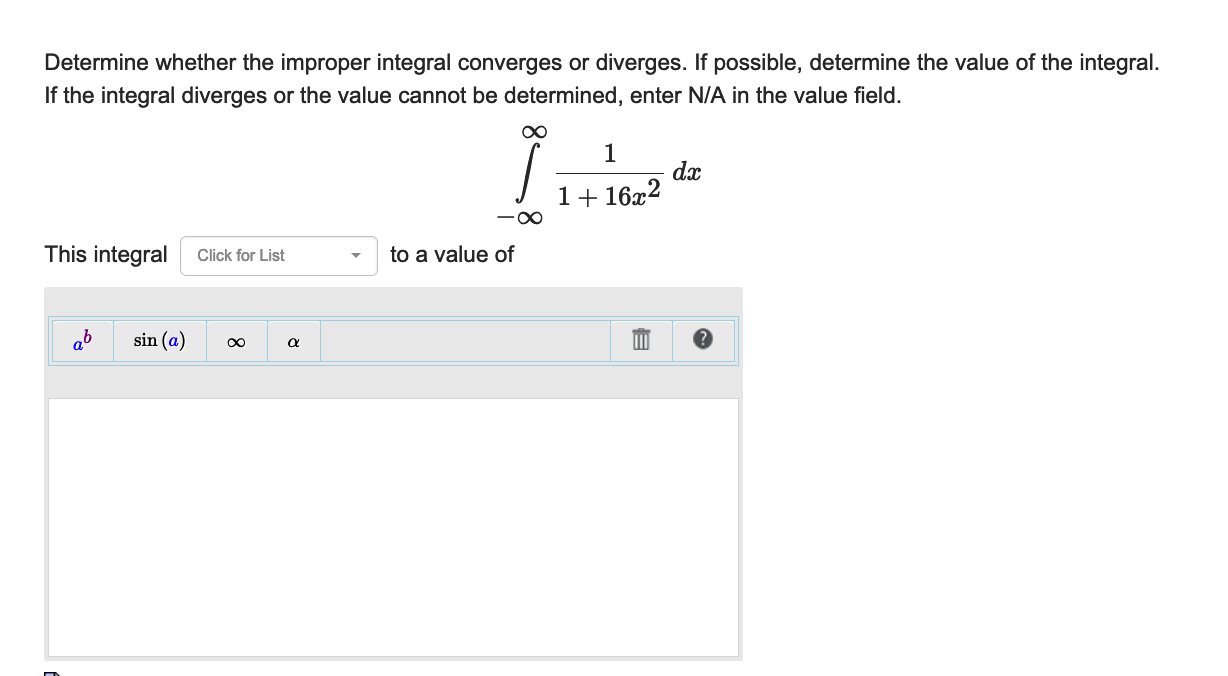Click the empty toolbar area of the equation editor

465,341
